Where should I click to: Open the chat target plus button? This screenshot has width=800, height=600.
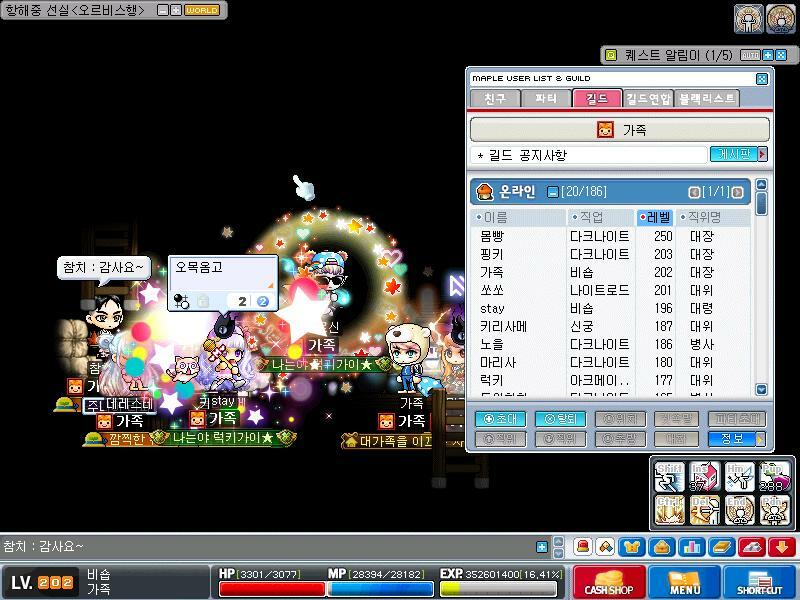point(542,547)
